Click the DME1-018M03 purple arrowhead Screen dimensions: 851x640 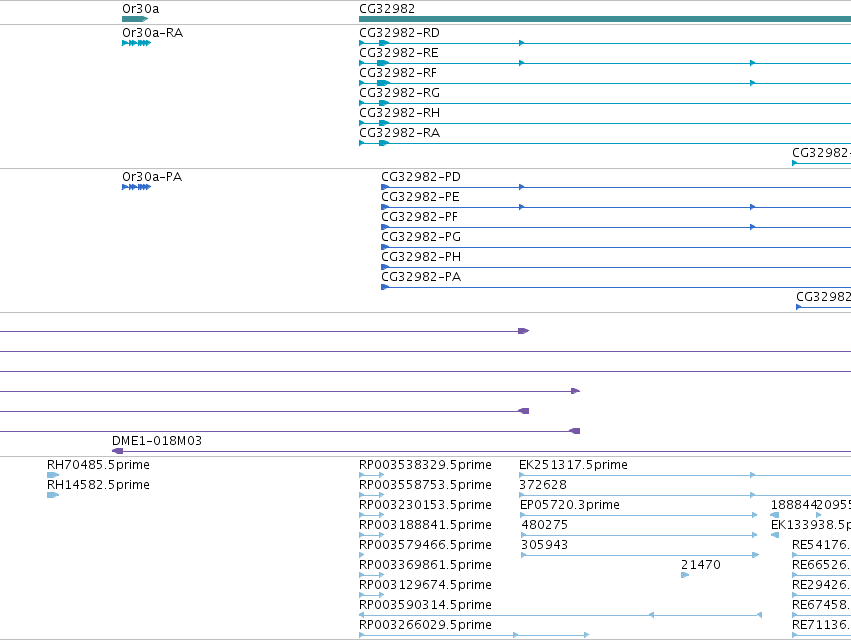pos(117,451)
